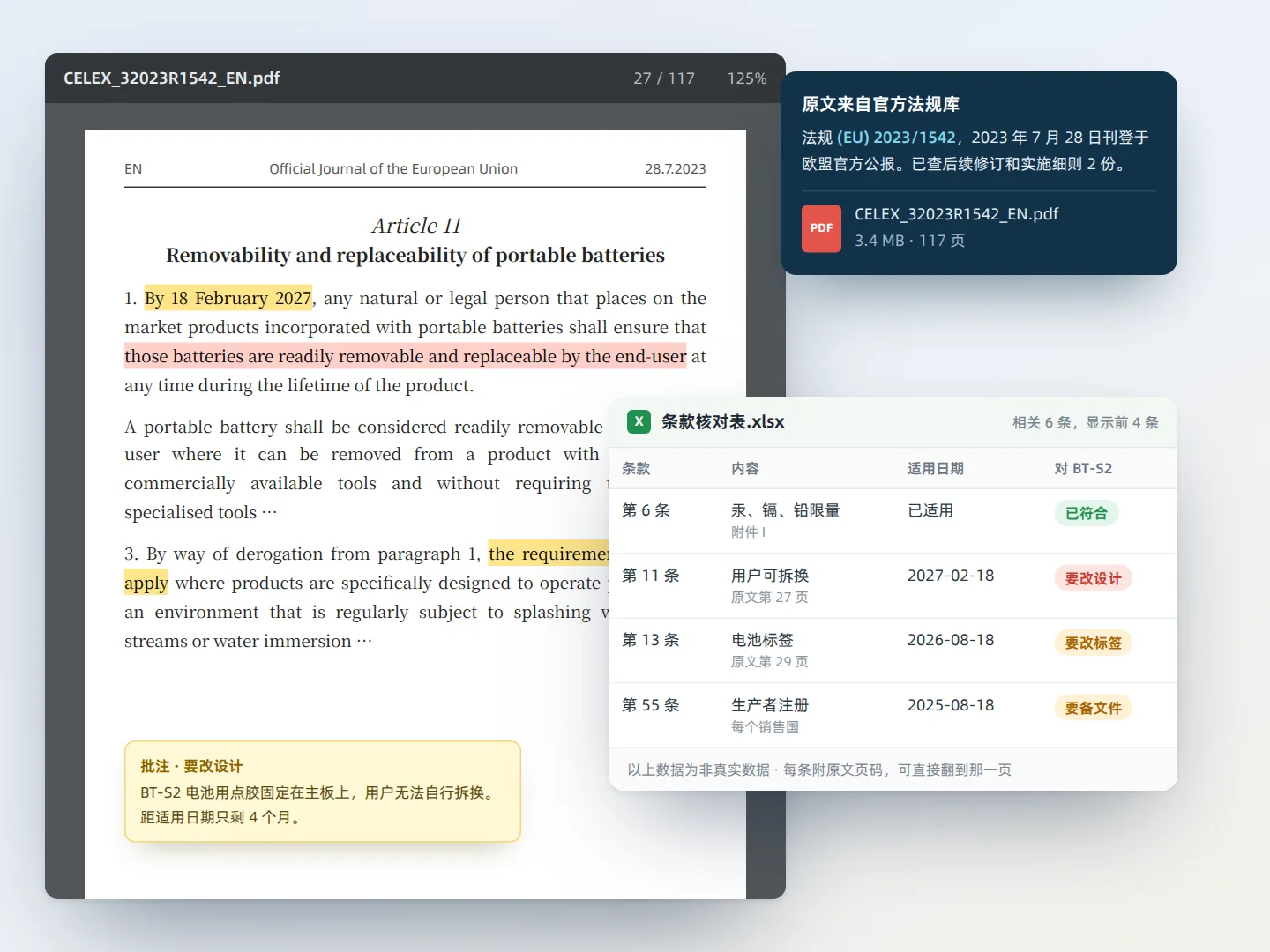Screen dimensions: 1270x952
Task: Click the highlighted text By 18 February 2027
Action: 228,298
